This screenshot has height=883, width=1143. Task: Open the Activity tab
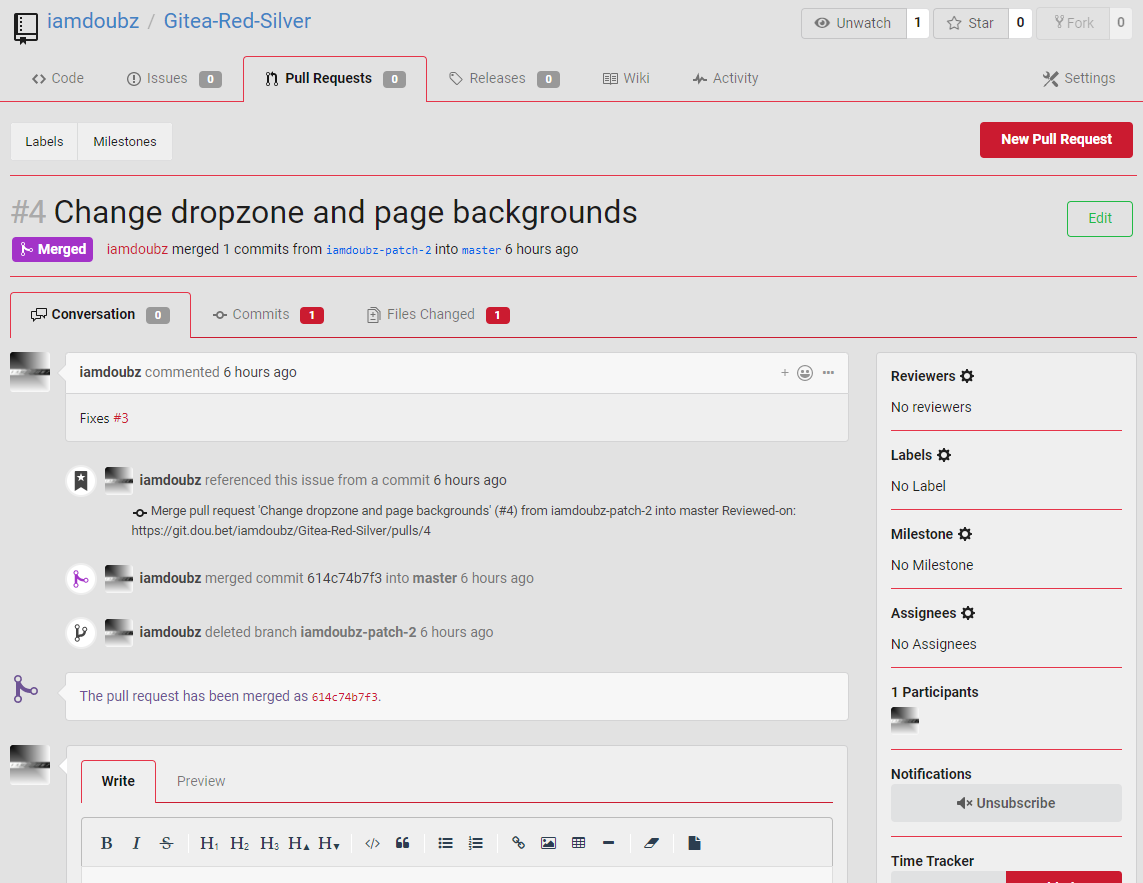(x=725, y=78)
